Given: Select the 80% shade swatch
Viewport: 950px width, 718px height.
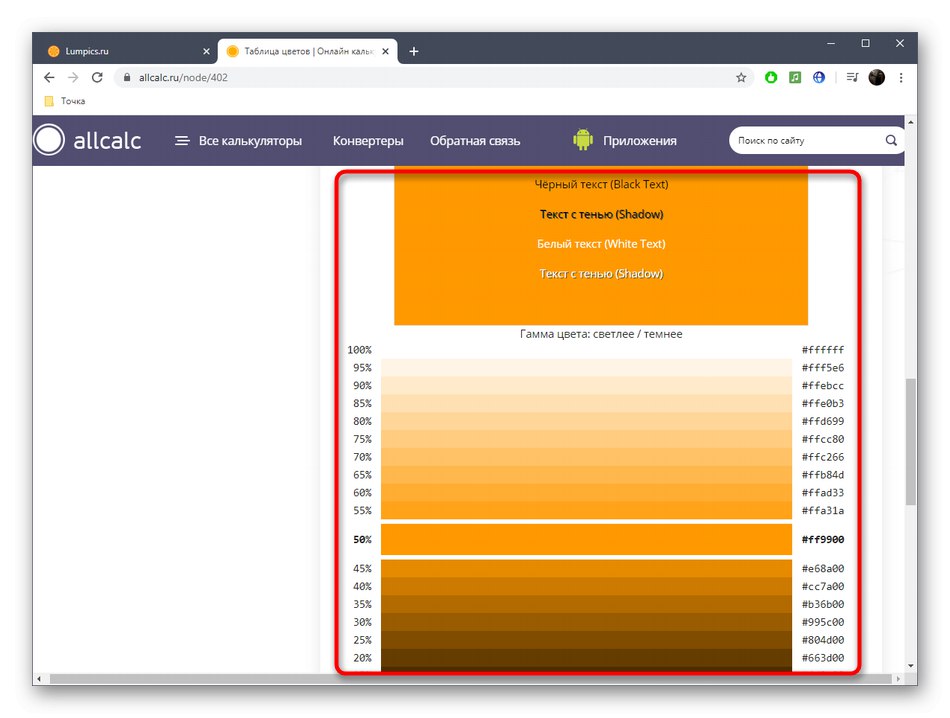Looking at the screenshot, I should [x=586, y=421].
